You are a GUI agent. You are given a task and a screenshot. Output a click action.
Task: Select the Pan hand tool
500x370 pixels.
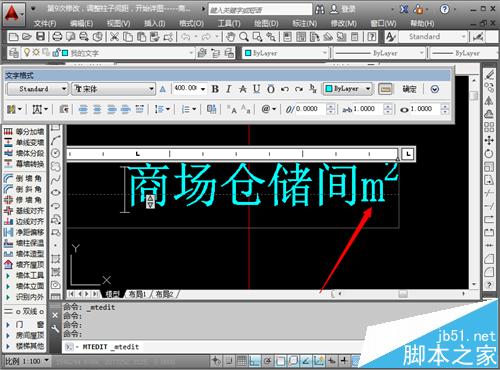[230, 37]
